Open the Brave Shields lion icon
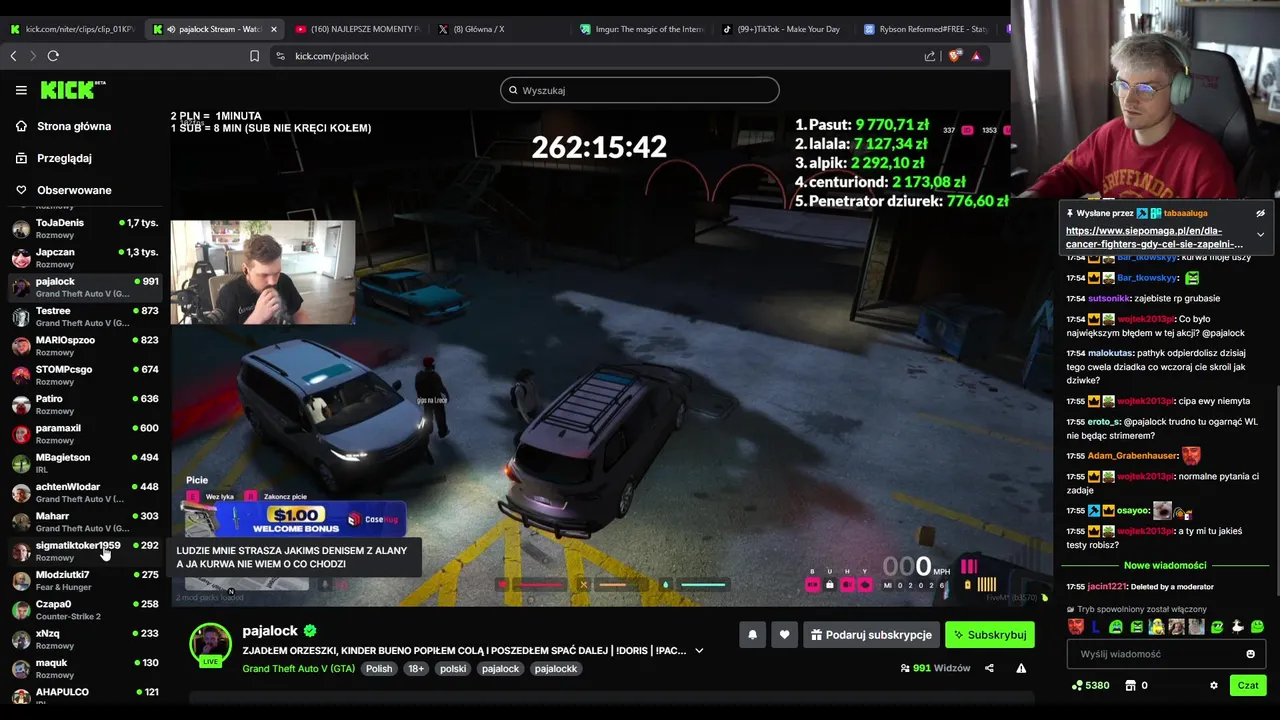Image resolution: width=1280 pixels, height=720 pixels. [x=954, y=56]
